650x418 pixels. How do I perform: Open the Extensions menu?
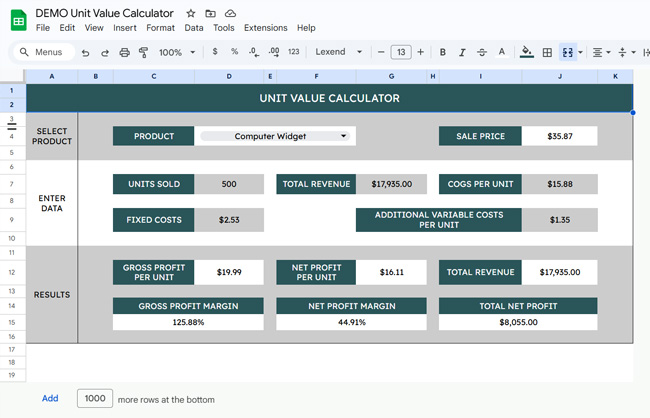pos(266,28)
